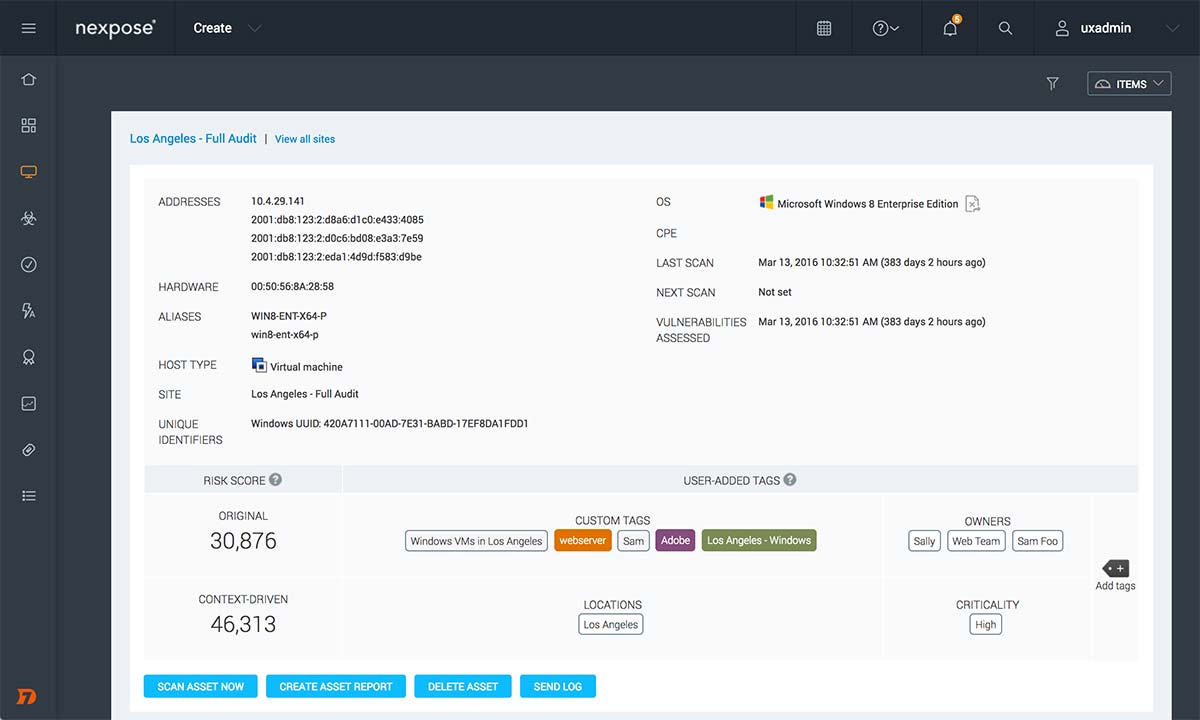
Task: Open the hamburger menu at top left
Action: (x=28, y=27)
